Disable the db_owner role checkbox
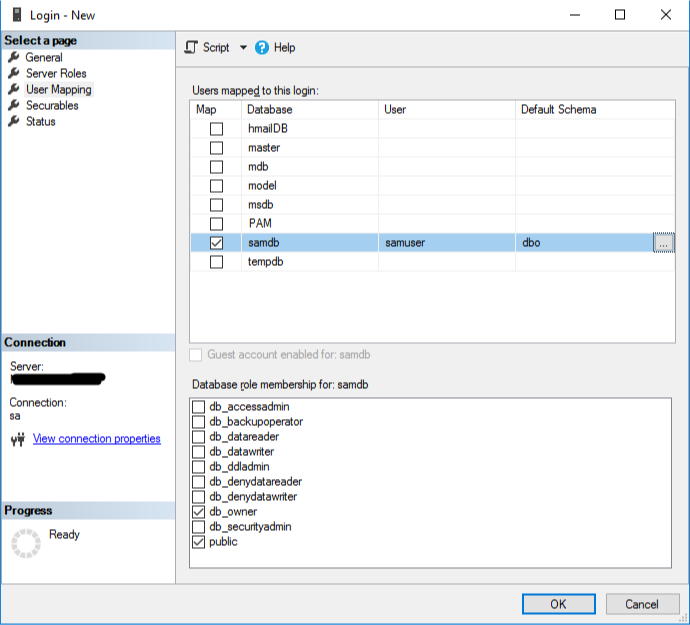690x625 pixels. (x=198, y=512)
